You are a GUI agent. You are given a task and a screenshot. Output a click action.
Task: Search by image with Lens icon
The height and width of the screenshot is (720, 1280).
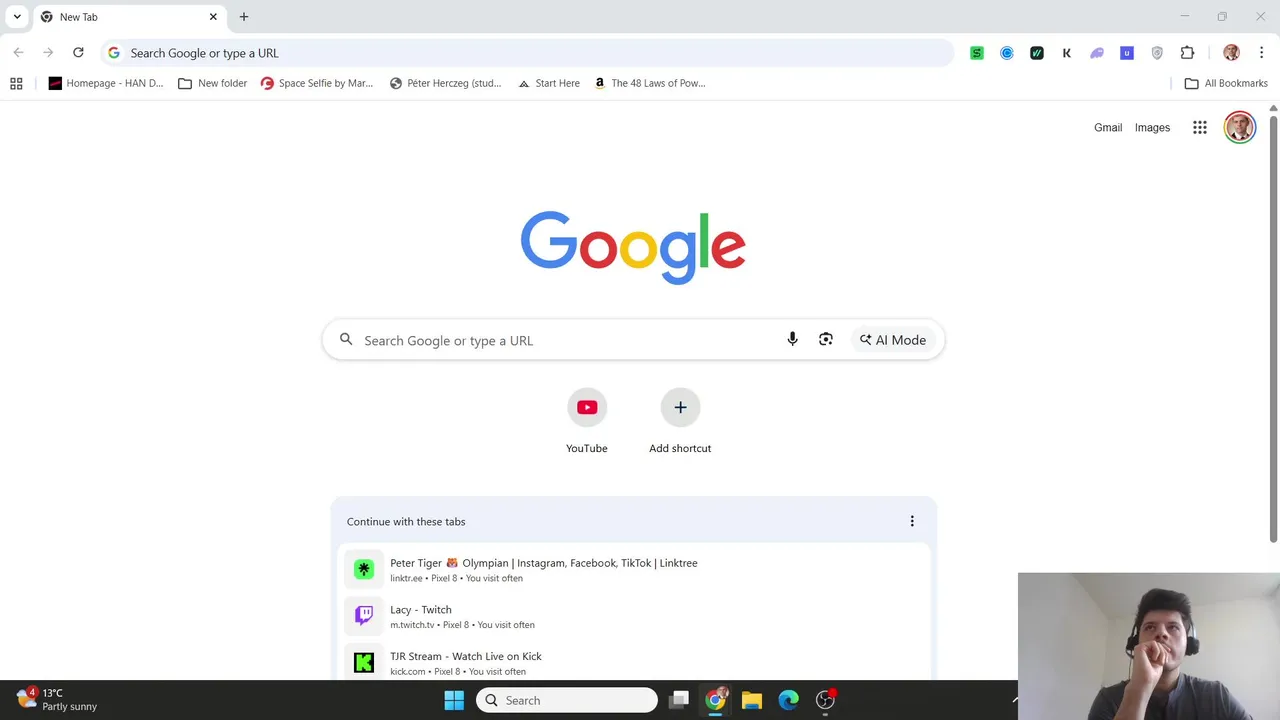click(x=826, y=340)
